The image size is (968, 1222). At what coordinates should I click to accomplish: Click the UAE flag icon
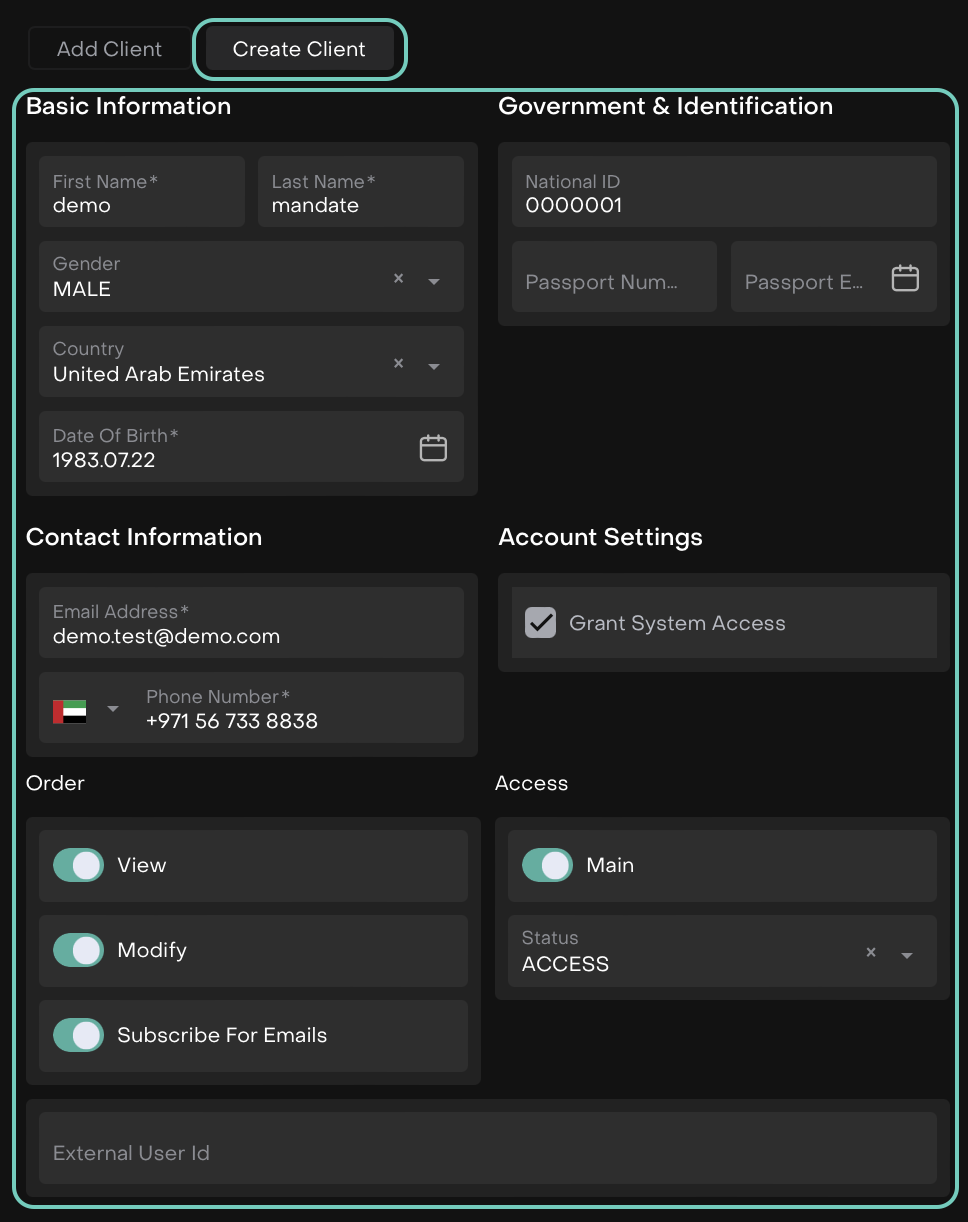(70, 711)
